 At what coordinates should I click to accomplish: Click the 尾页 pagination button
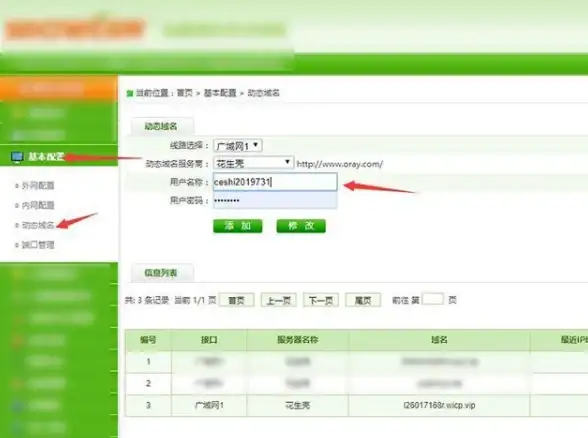click(363, 300)
